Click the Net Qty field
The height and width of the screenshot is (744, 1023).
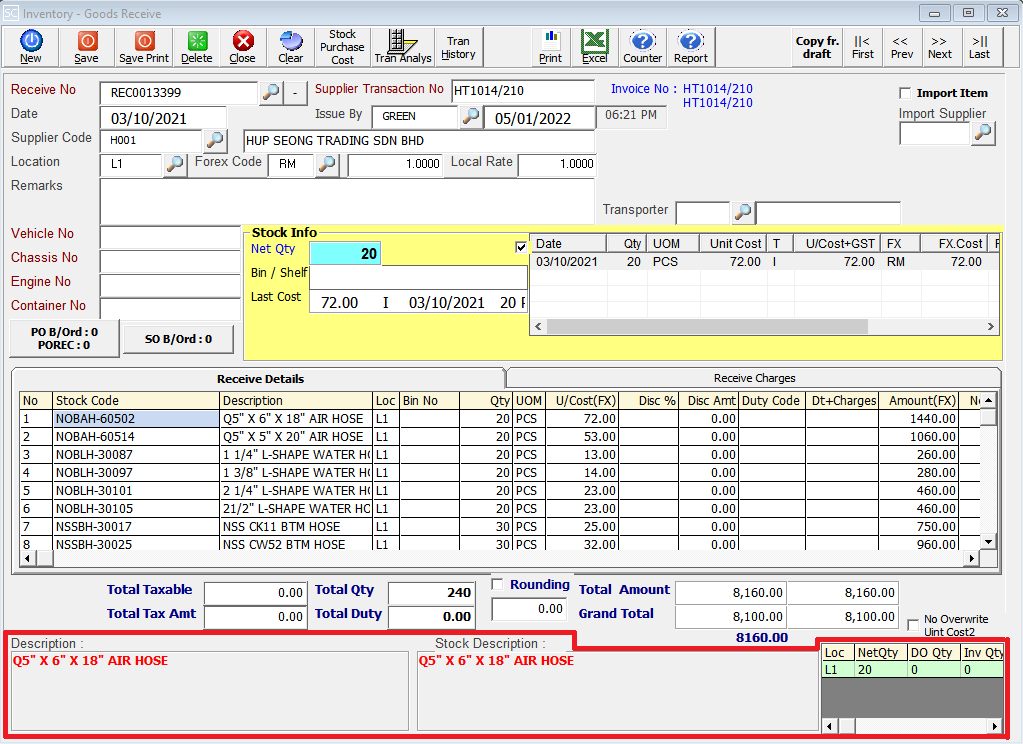(x=345, y=253)
